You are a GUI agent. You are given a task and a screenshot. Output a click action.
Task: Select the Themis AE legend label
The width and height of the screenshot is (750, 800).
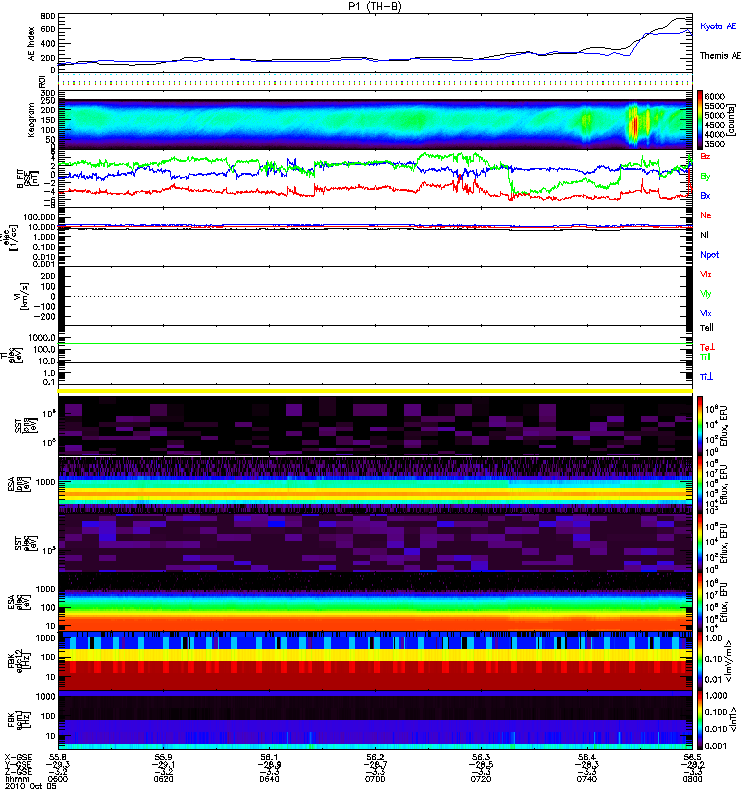[x=720, y=56]
